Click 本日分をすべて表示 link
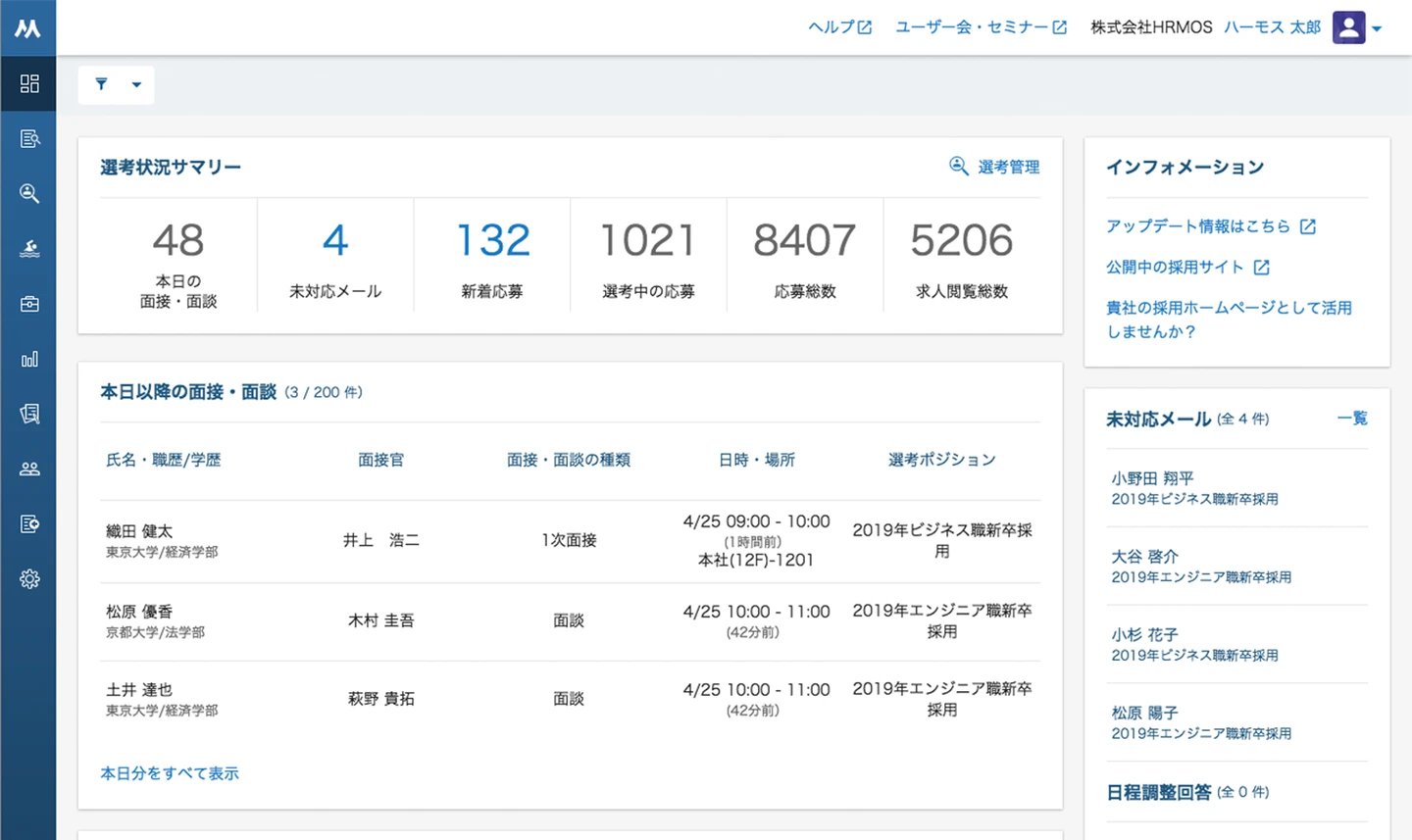 coord(170,773)
